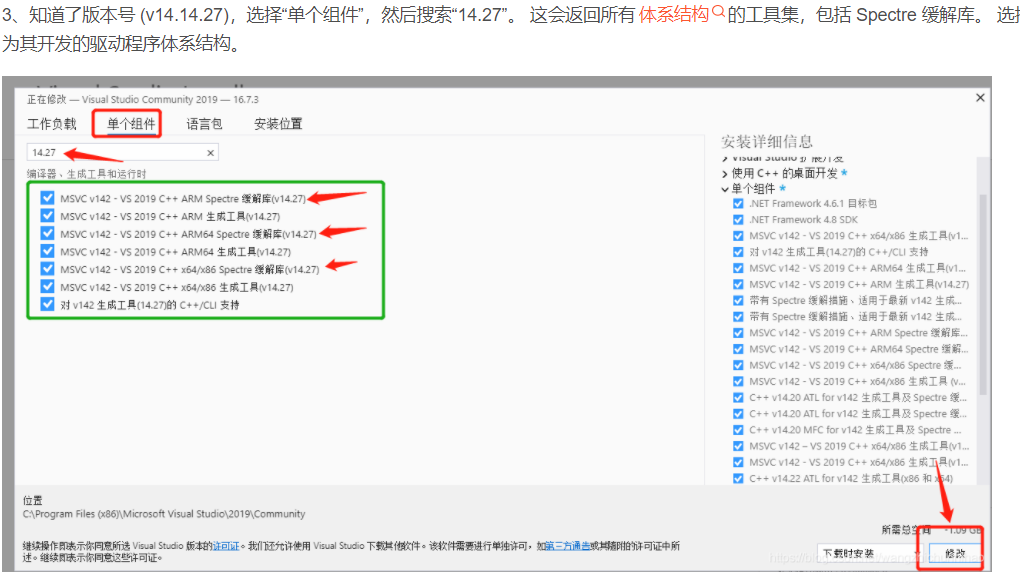Toggle ARM Spectre 缓解库 checkbox in install details
The image size is (1020, 579).
point(738,332)
